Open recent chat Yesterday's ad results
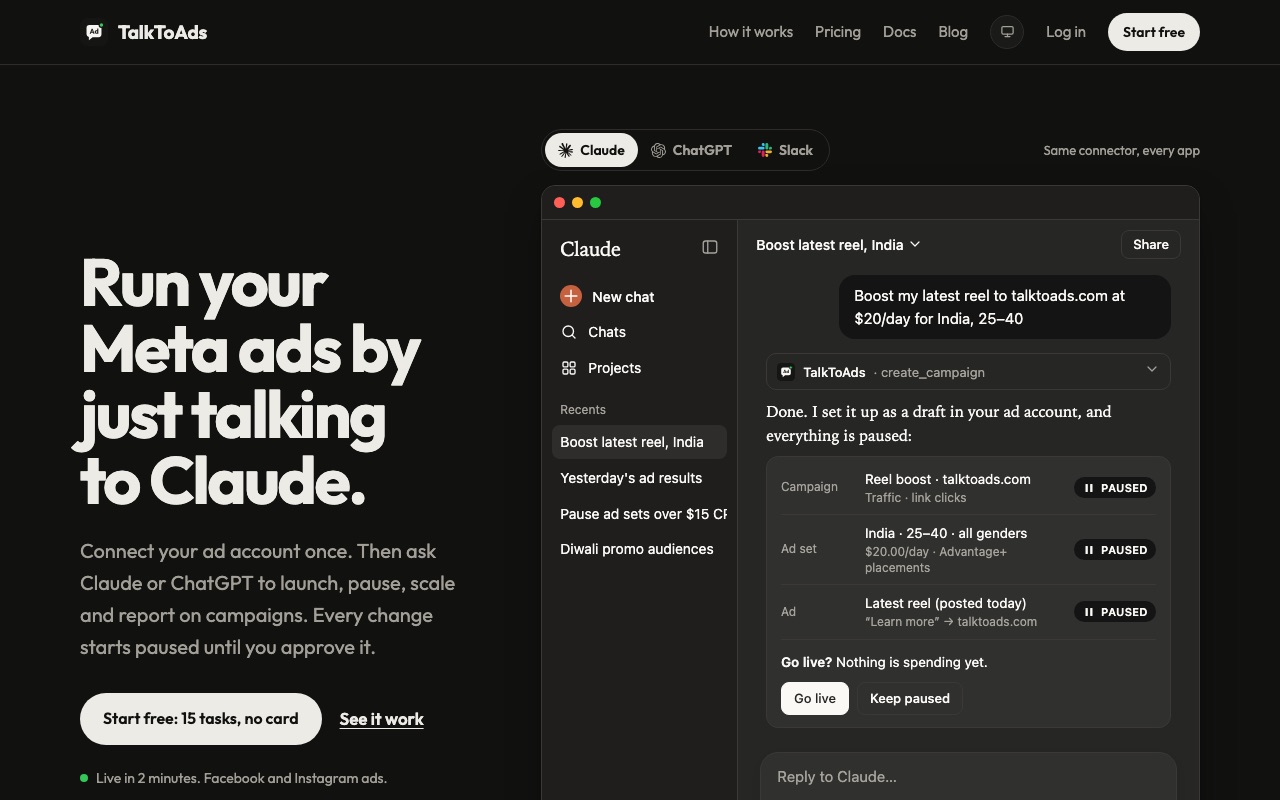The width and height of the screenshot is (1280, 800). [x=640, y=478]
